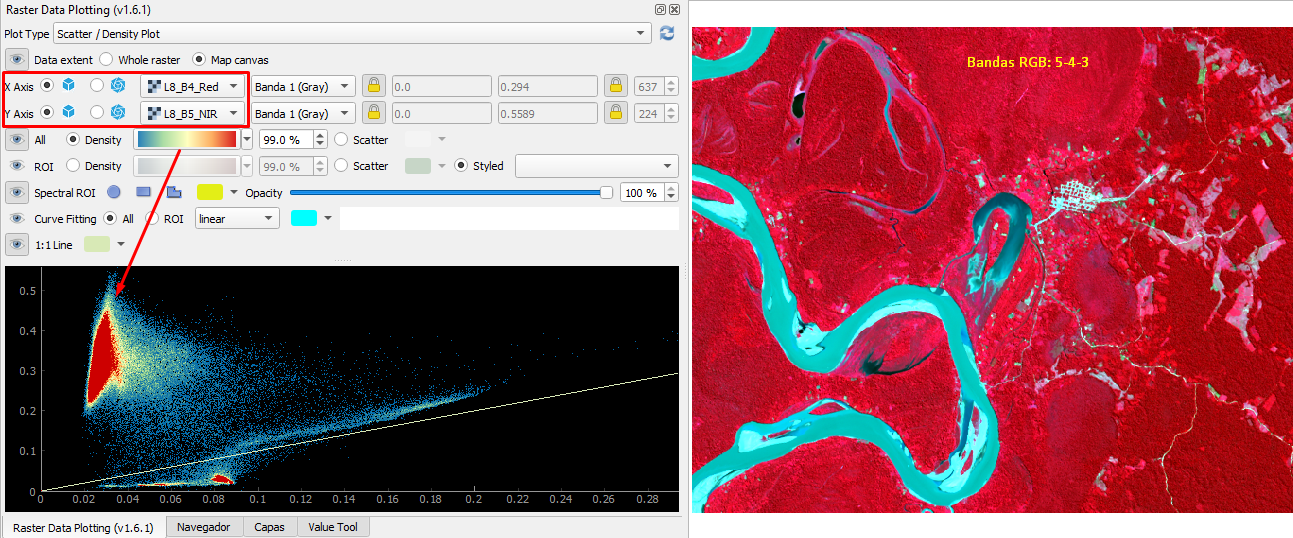Select Scatter radio in ROI row
Screen dimensions: 1293x538
341,166
